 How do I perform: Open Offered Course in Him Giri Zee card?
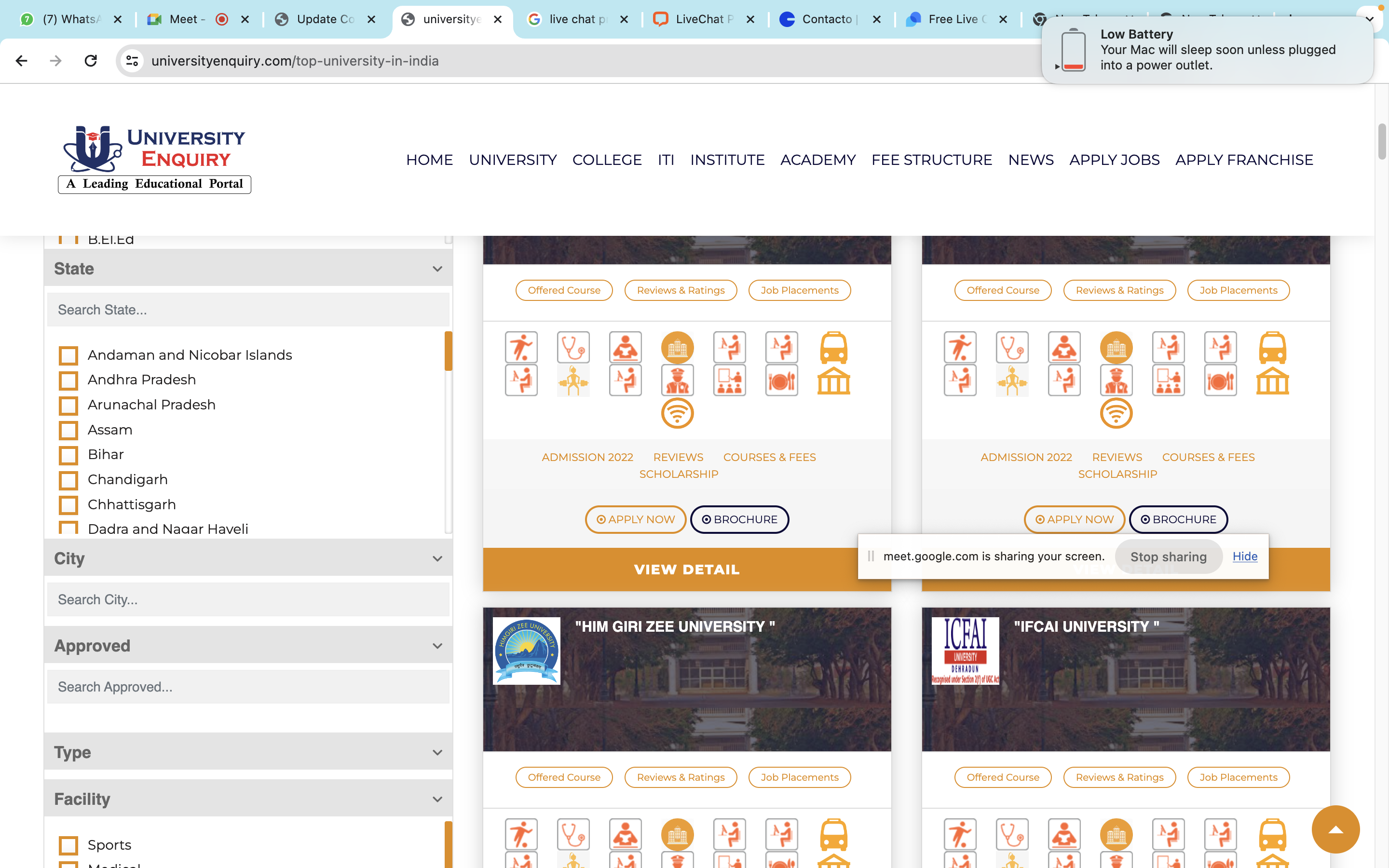[564, 777]
